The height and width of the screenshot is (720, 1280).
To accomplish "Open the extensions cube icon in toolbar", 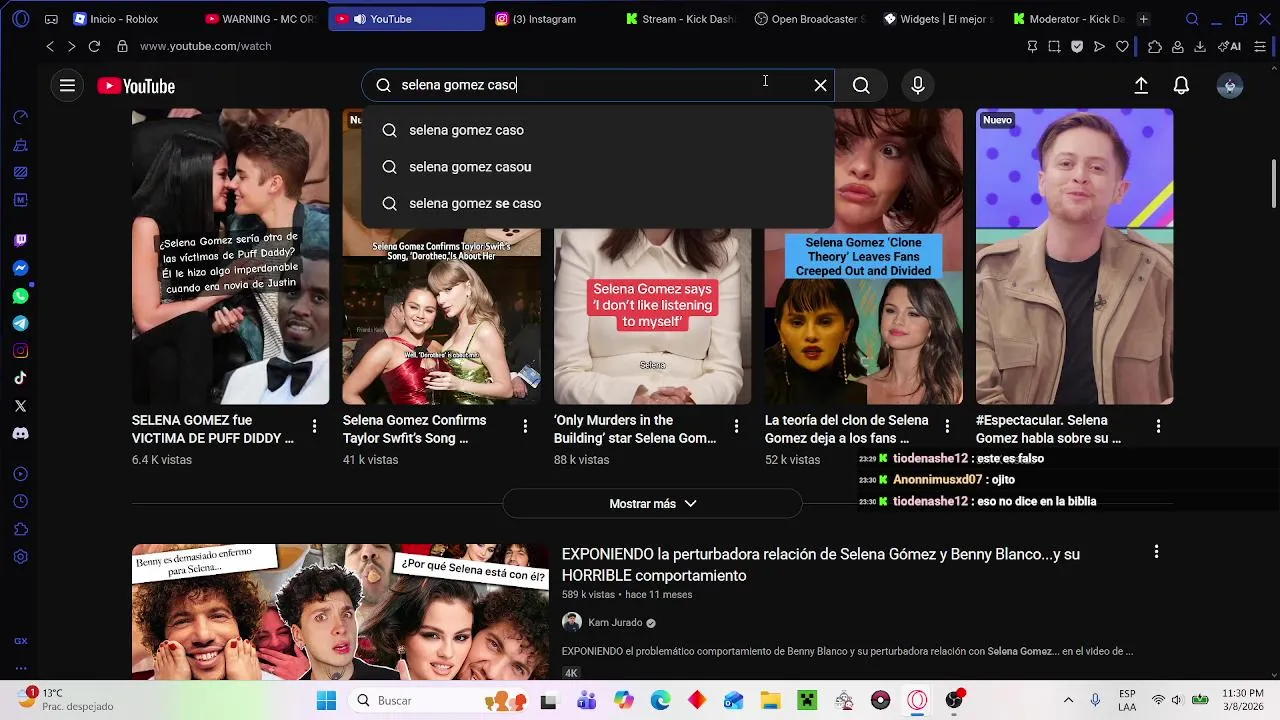I will [1155, 46].
